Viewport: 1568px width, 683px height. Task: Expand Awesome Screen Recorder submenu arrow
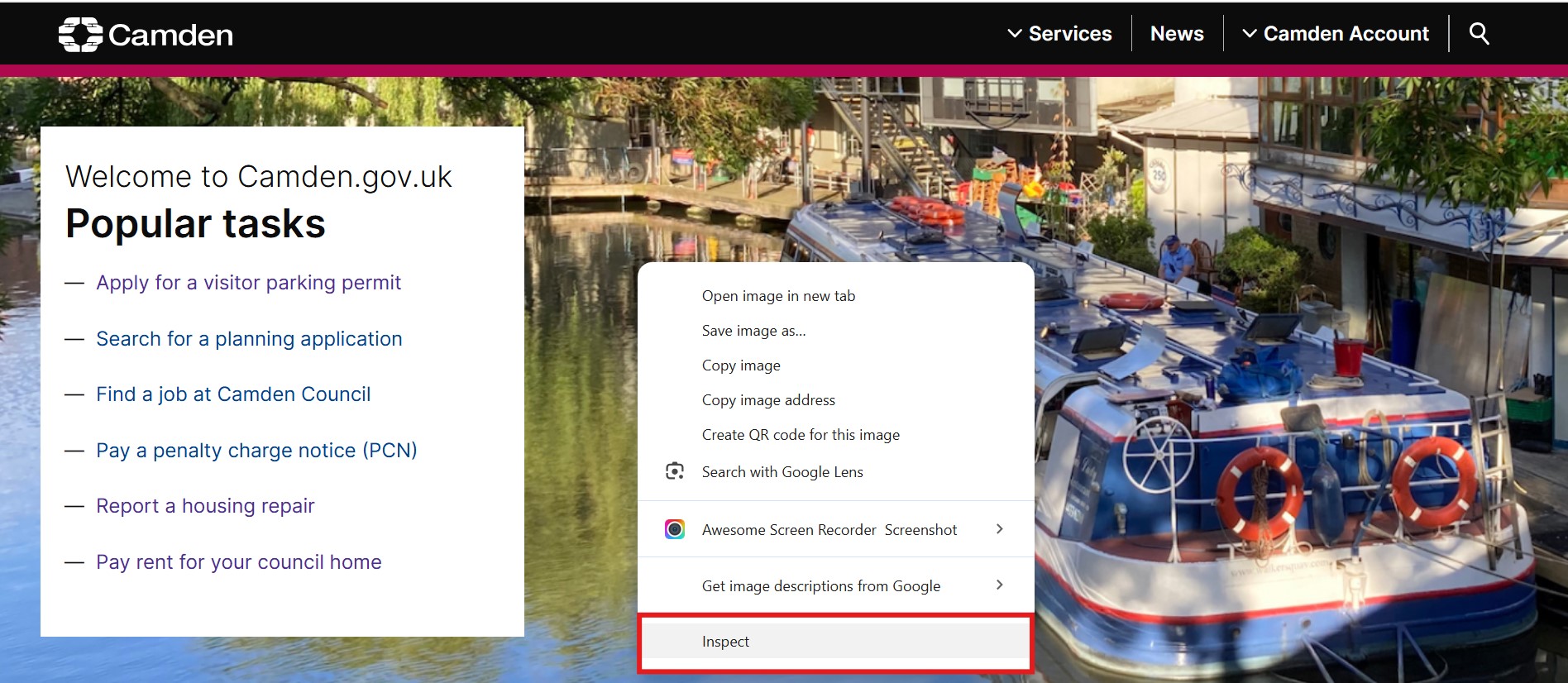(x=1000, y=529)
